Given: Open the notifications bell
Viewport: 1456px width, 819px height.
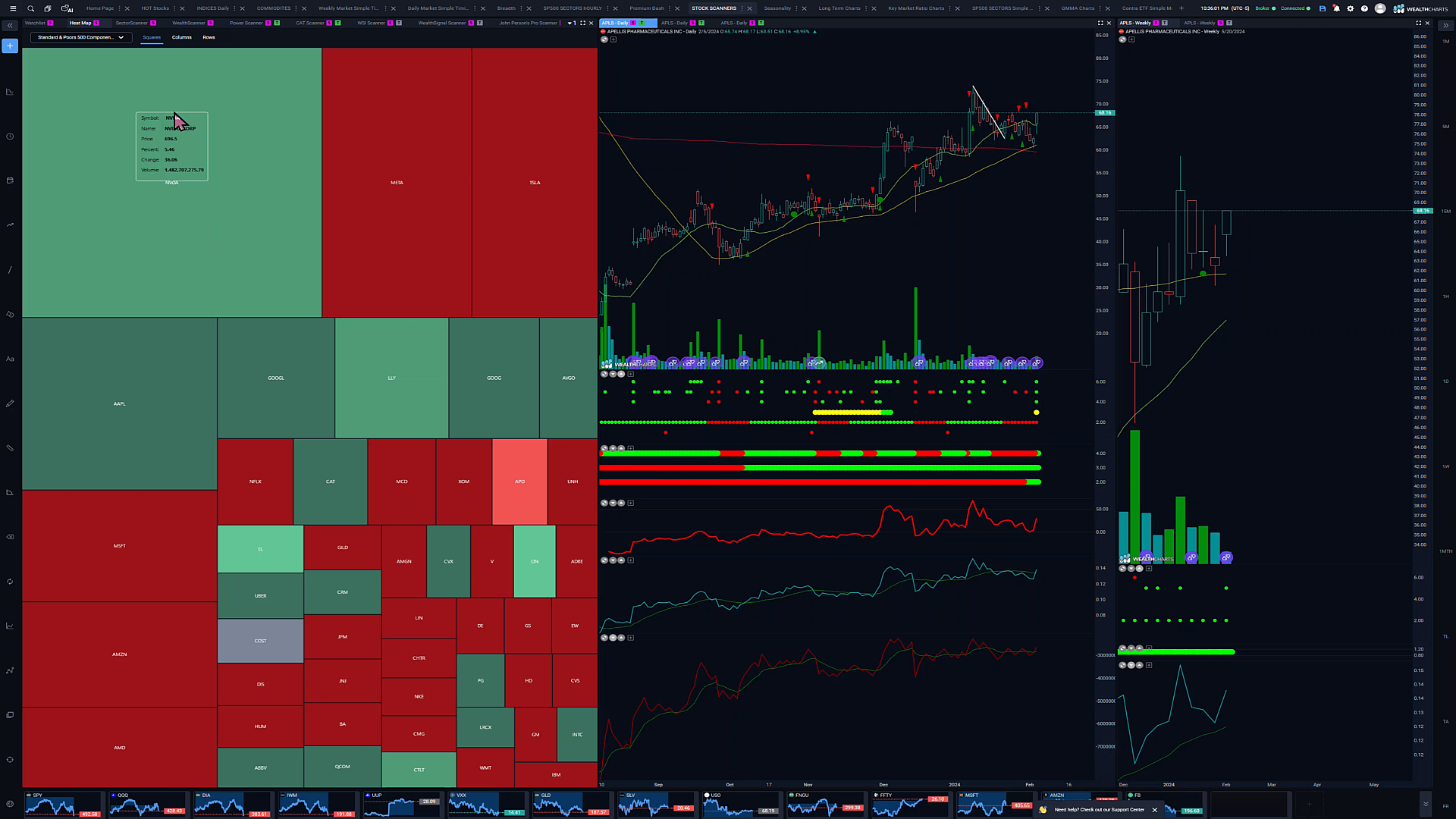Looking at the screenshot, I should click(1336, 8).
